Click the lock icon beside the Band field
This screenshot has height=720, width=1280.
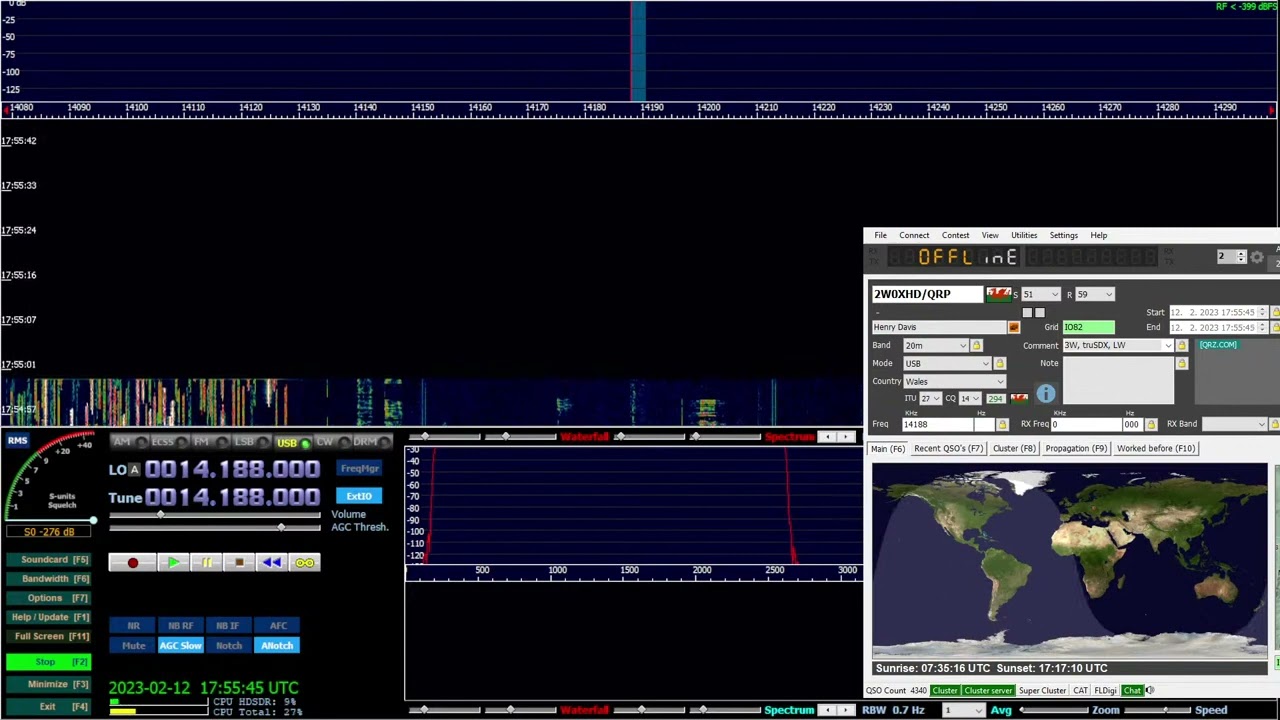click(x=976, y=346)
